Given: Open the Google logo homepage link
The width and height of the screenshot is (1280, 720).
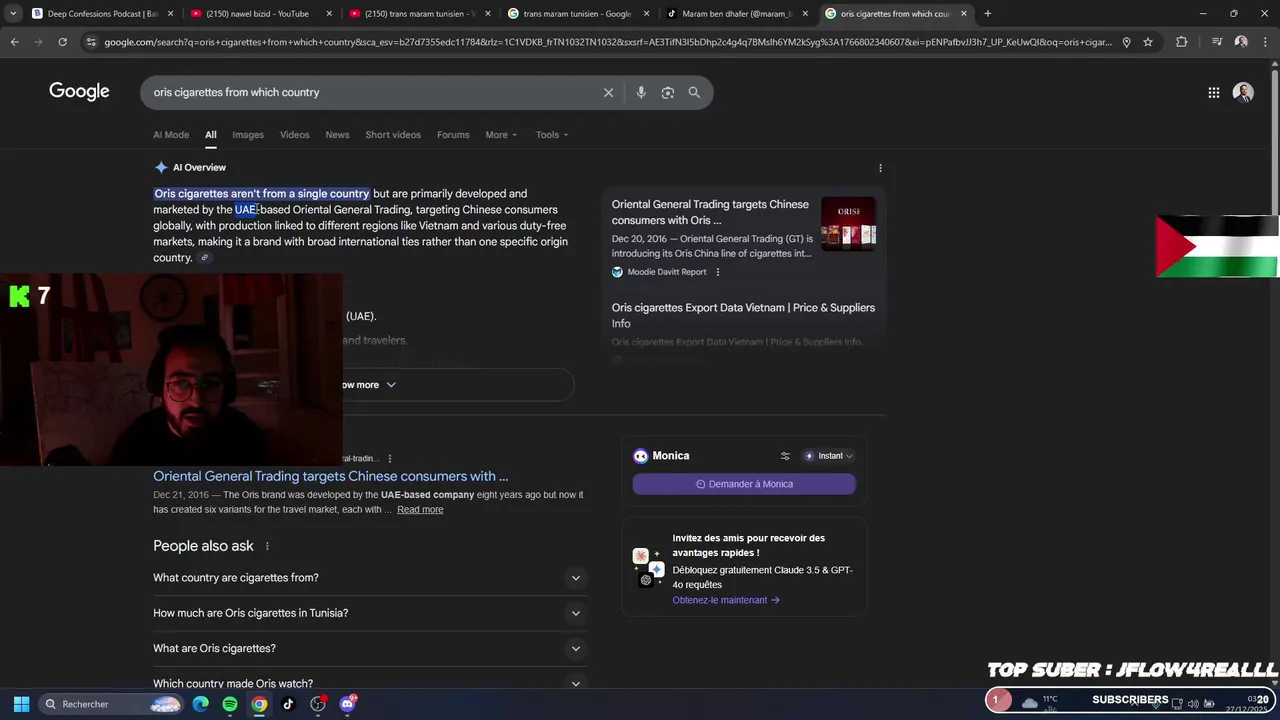Looking at the screenshot, I should (79, 92).
